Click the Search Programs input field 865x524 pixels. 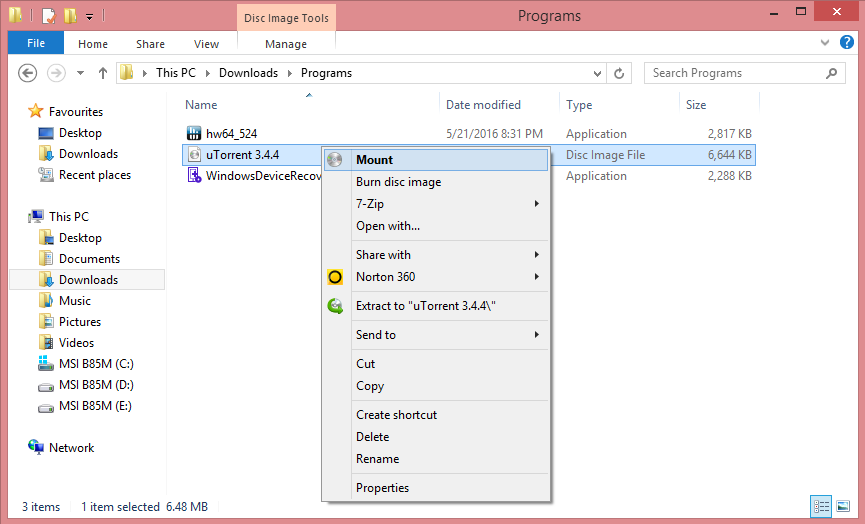click(x=745, y=73)
